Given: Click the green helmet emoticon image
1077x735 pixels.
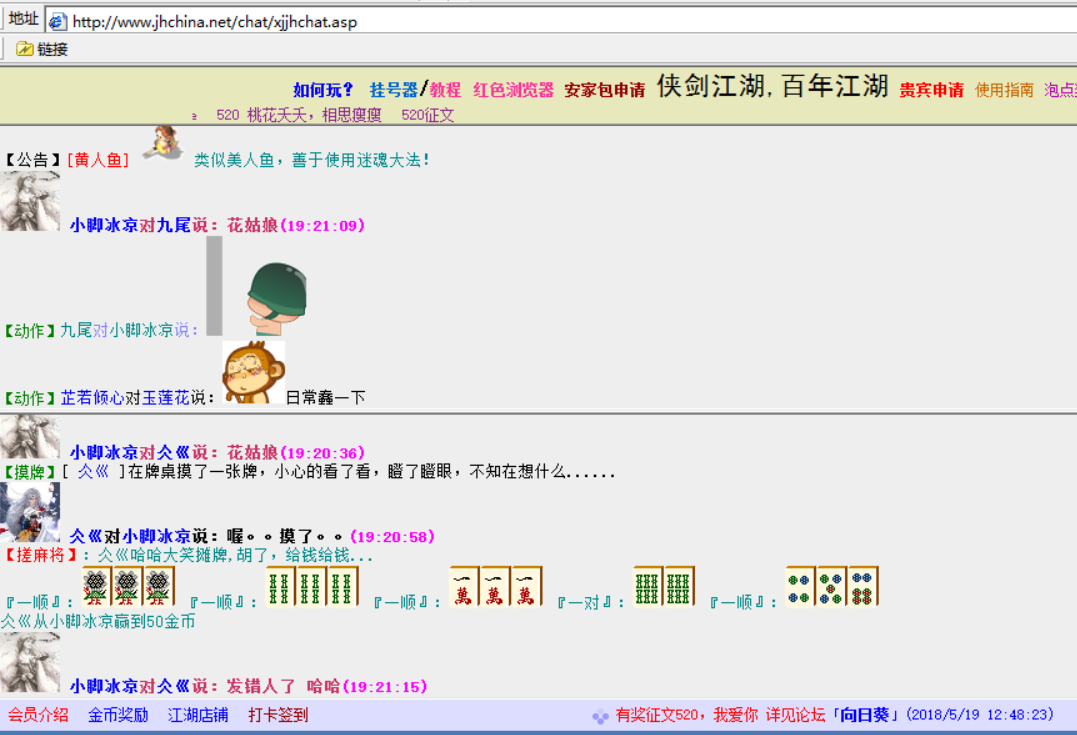Looking at the screenshot, I should [277, 299].
